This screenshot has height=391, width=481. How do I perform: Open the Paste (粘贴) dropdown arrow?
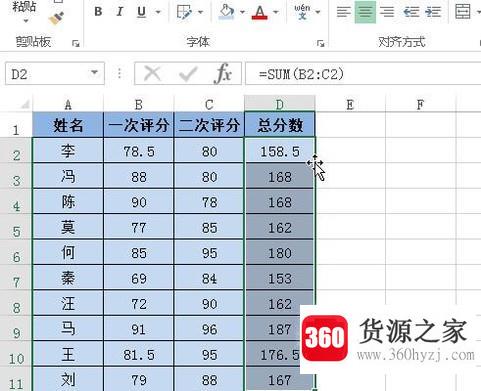26,21
